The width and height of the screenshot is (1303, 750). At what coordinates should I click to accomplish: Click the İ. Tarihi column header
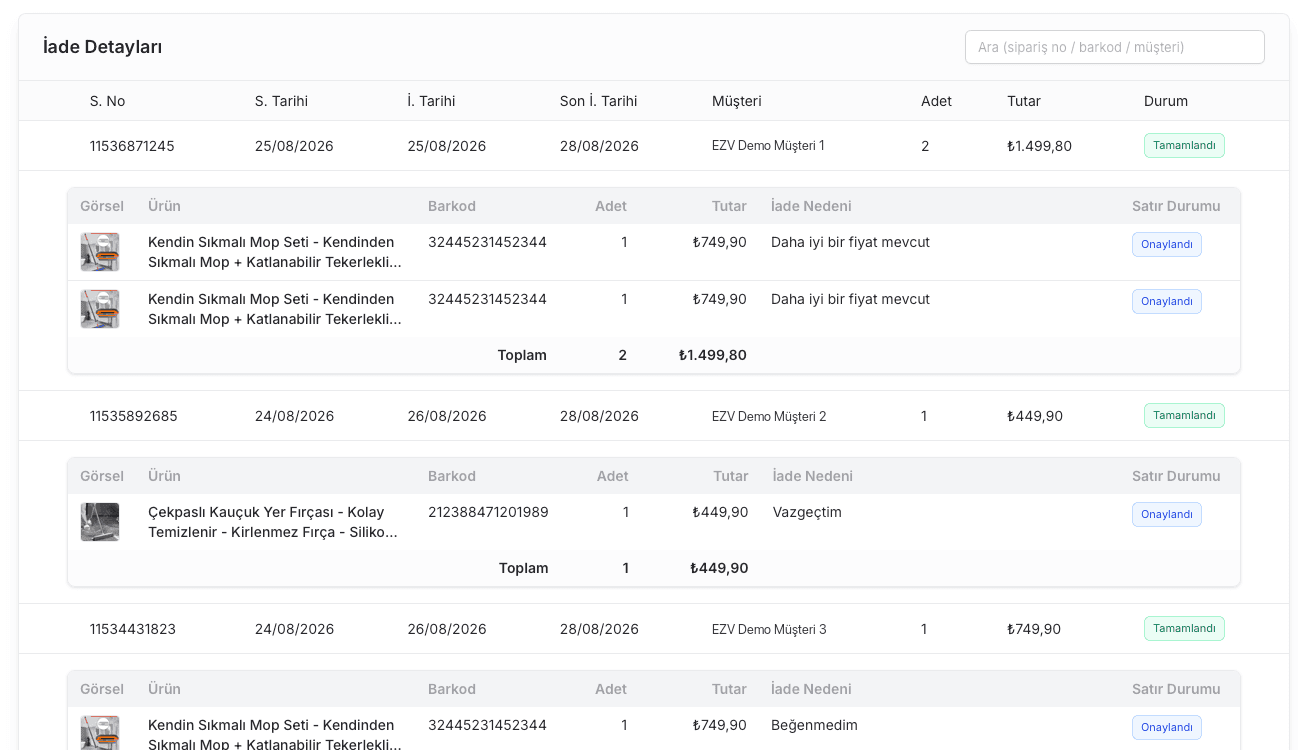point(431,101)
